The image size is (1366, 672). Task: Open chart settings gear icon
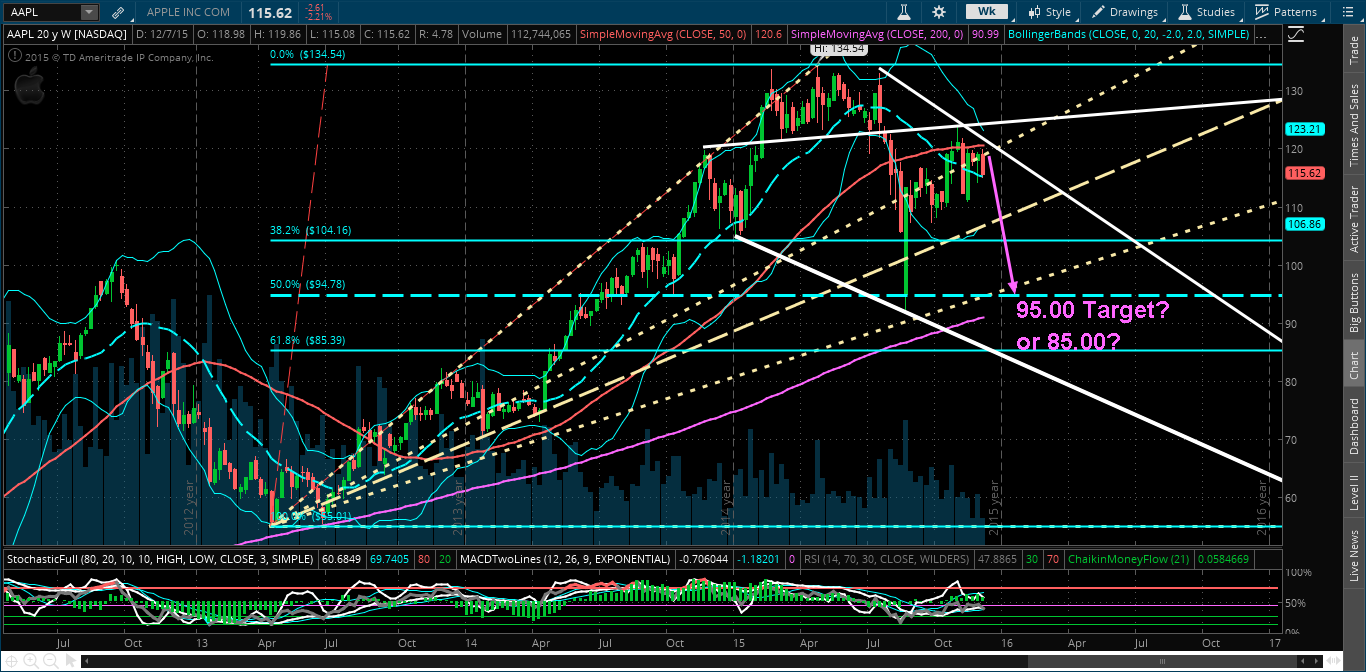pyautogui.click(x=938, y=12)
